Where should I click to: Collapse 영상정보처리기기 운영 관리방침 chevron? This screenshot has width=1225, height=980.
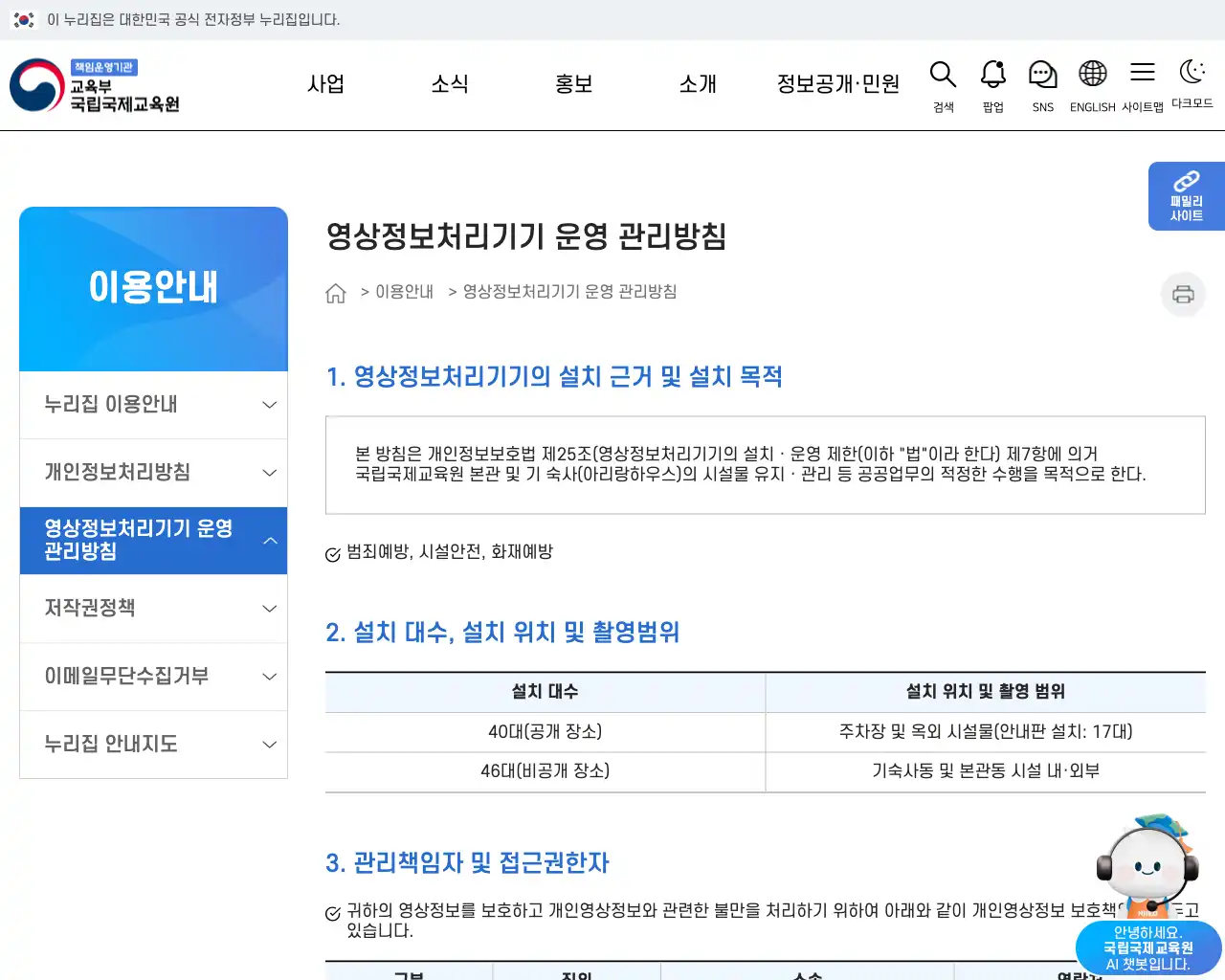[x=270, y=541]
